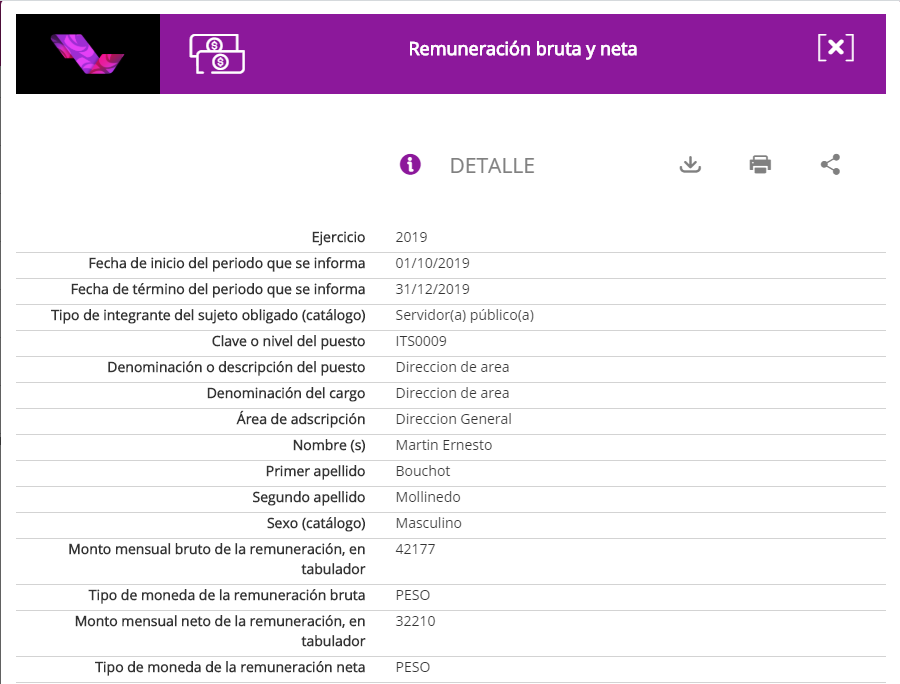The height and width of the screenshot is (684, 900).
Task: Download the detail record
Action: [690, 165]
